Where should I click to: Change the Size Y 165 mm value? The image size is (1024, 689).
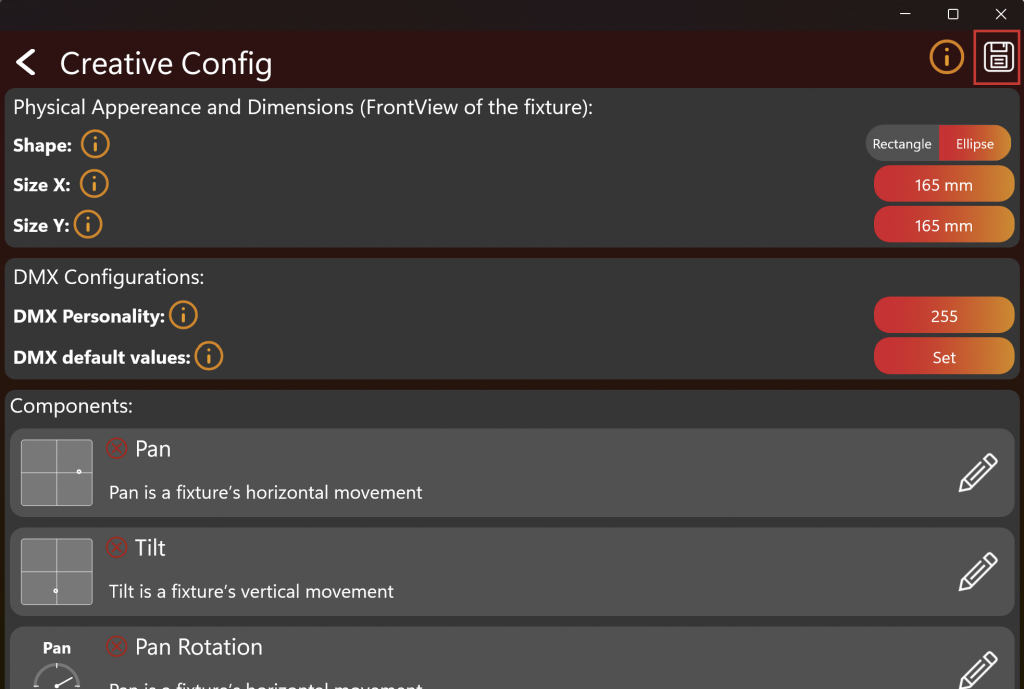pyautogui.click(x=944, y=225)
